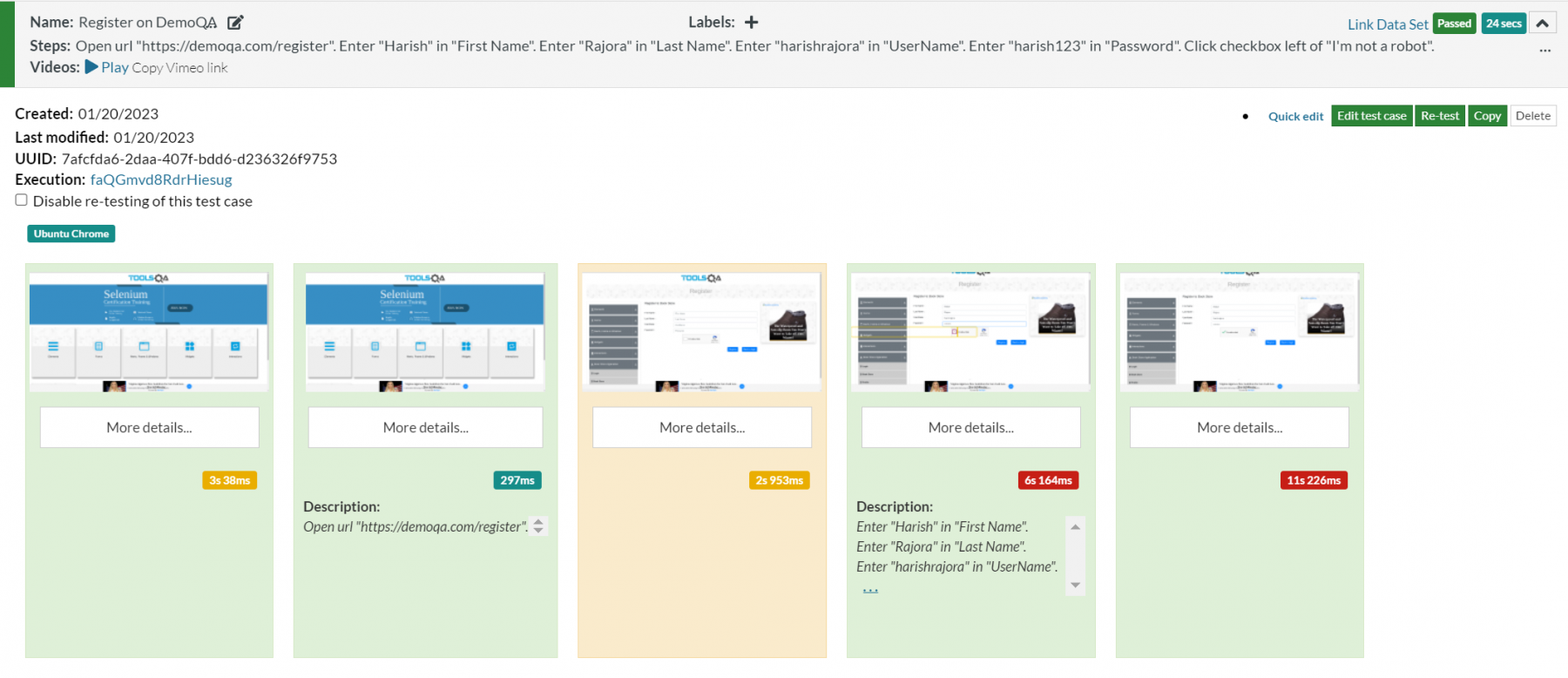
Task: Open Quick edit
Action: pyautogui.click(x=1295, y=116)
